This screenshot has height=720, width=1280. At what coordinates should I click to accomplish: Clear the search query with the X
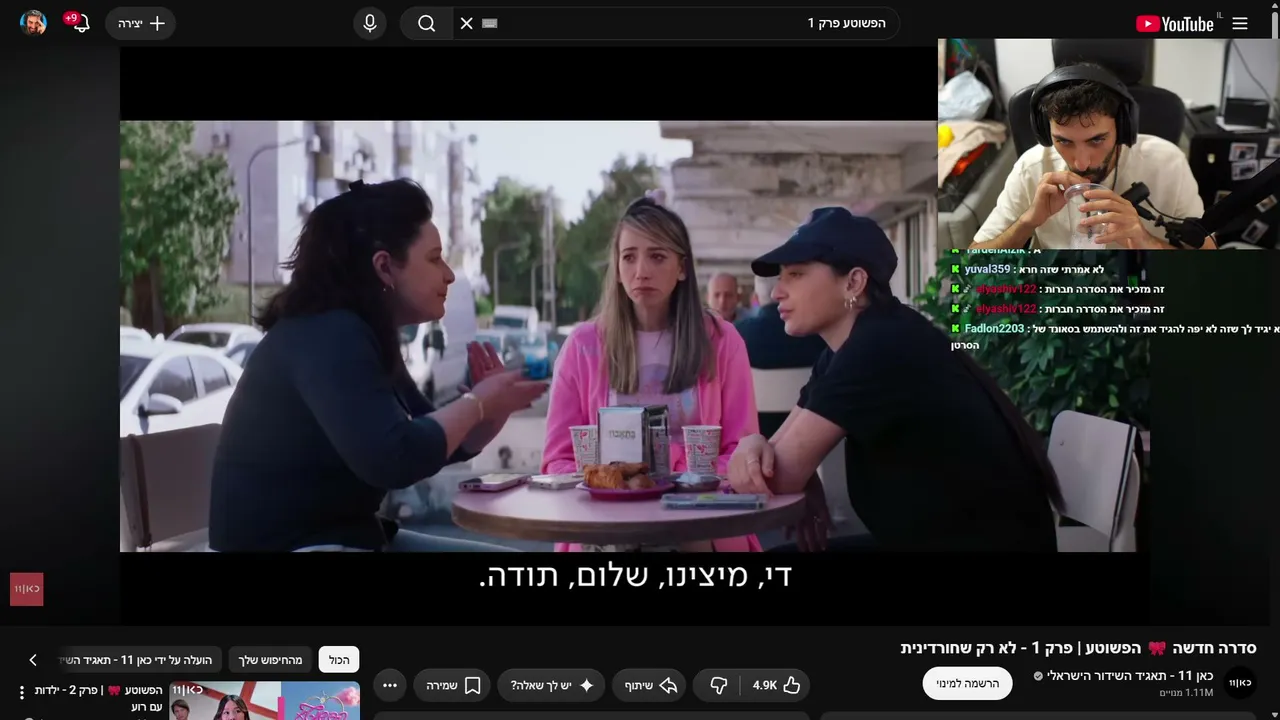click(x=467, y=23)
